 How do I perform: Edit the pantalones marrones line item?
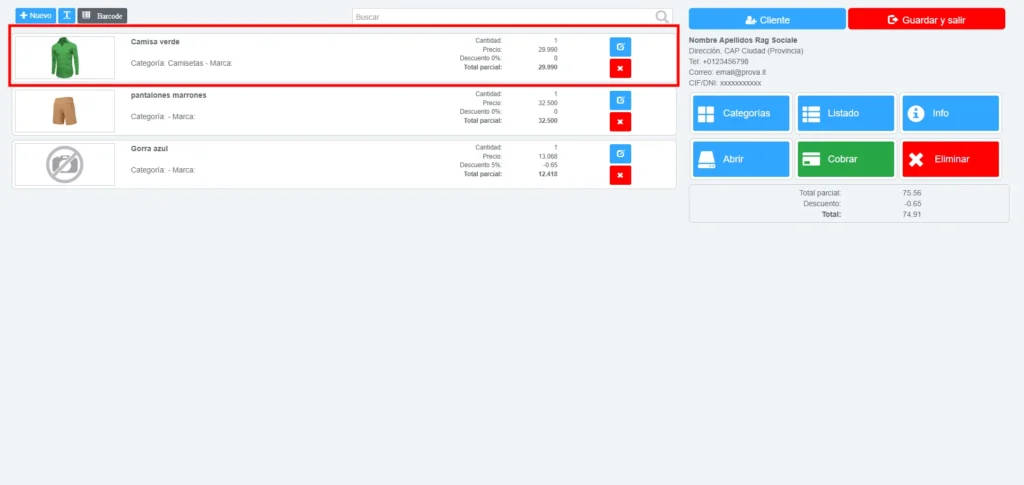click(x=620, y=100)
